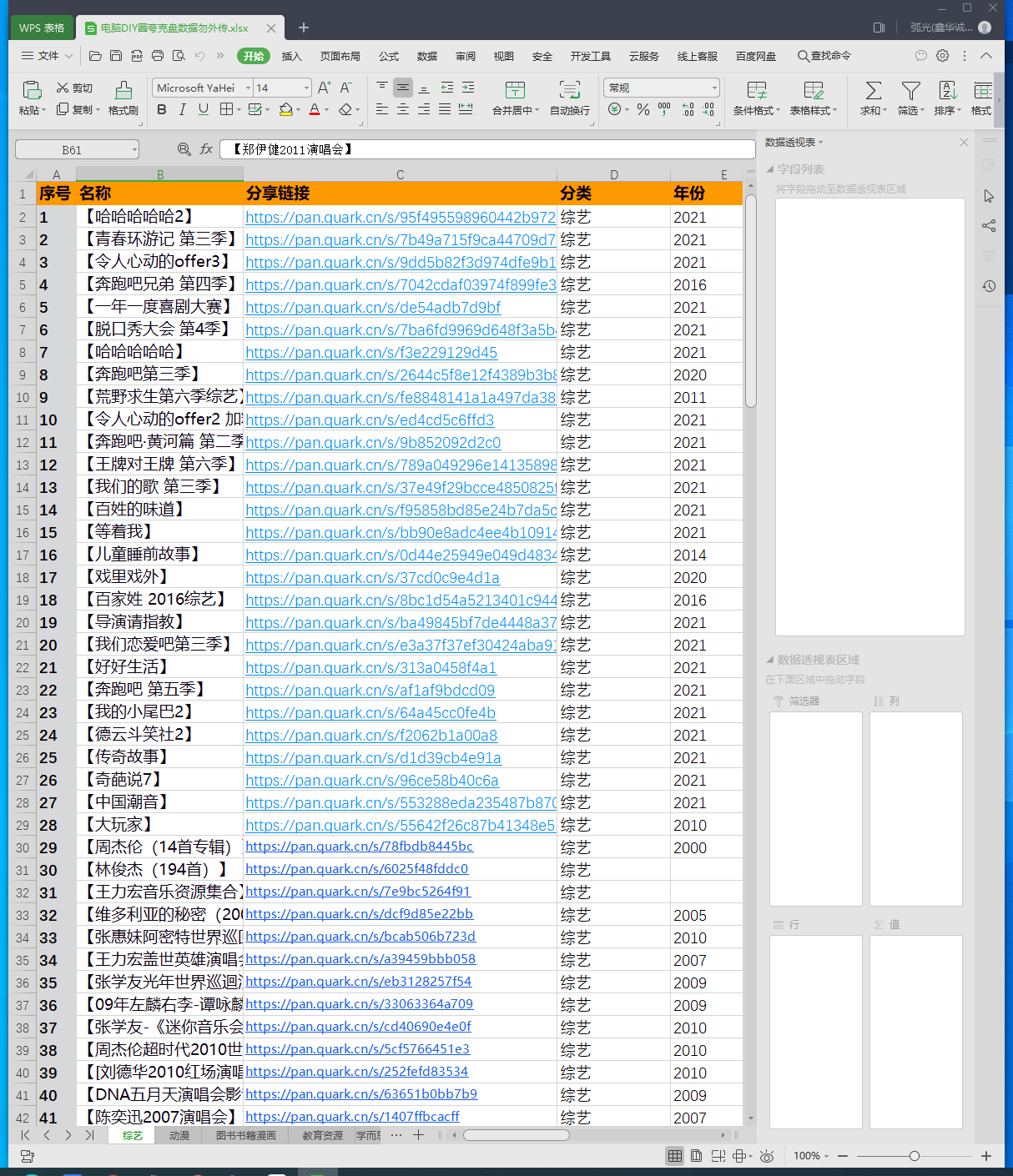This screenshot has height=1176, width=1013.
Task: Open the font size dropdown showing 14
Action: coord(306,88)
